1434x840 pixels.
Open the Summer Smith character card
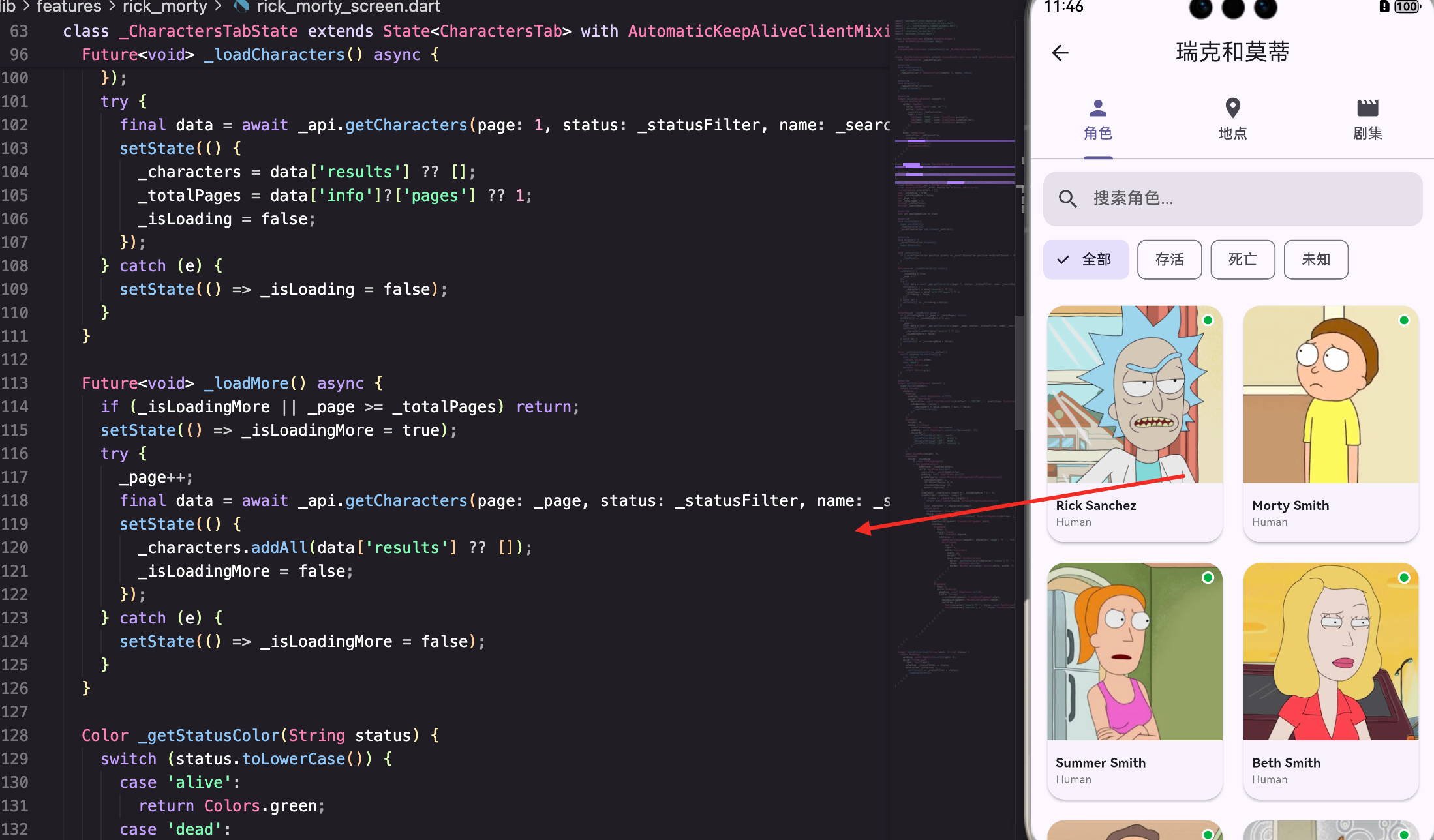(1135, 680)
